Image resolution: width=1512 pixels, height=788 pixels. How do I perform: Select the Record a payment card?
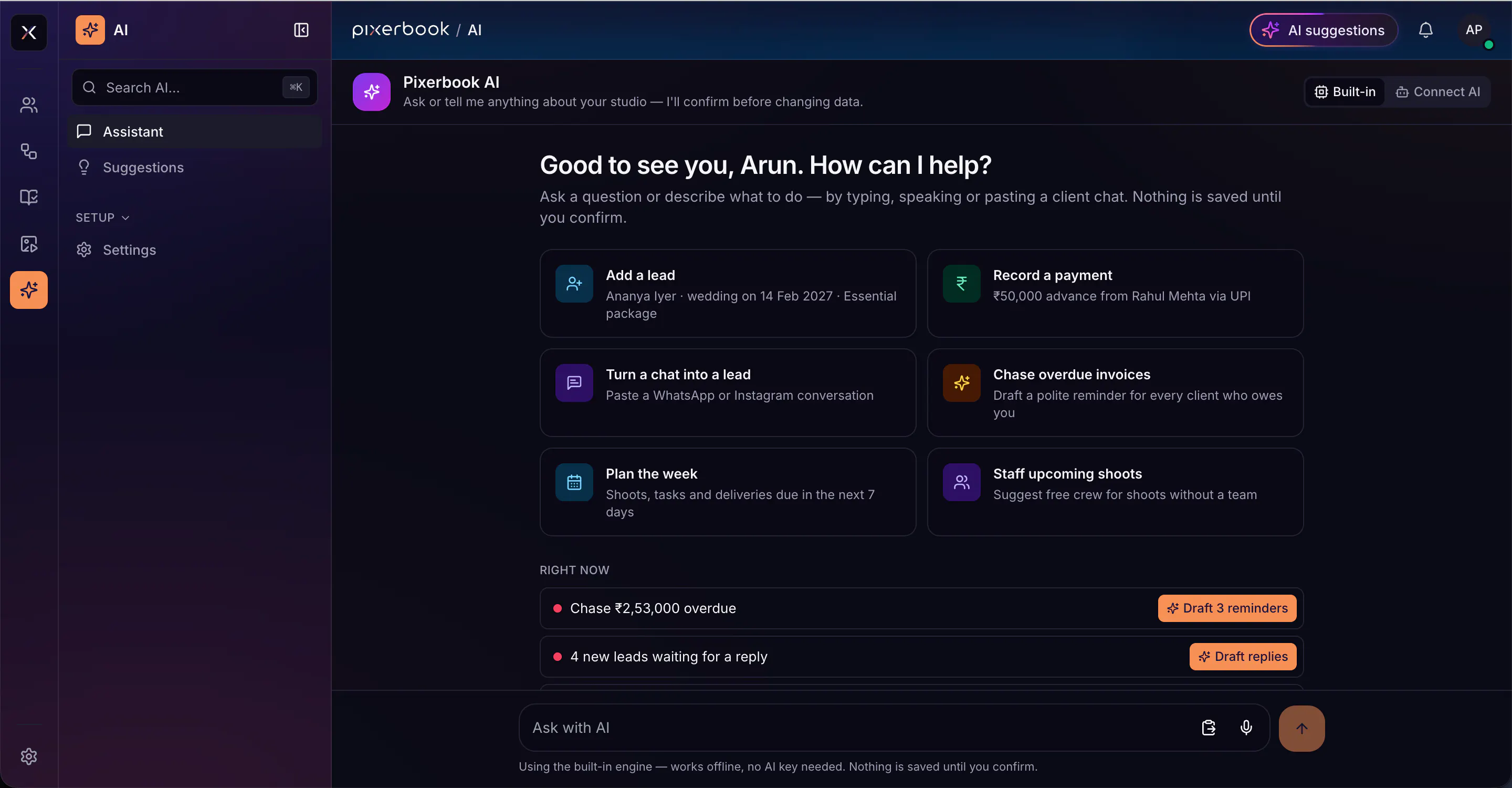coord(1115,293)
